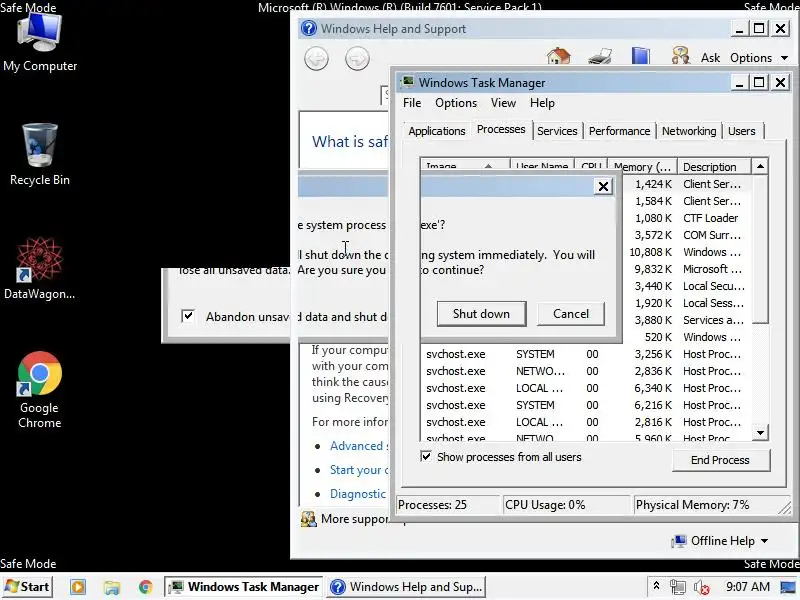Click the muted volume tray icon

pyautogui.click(x=702, y=587)
